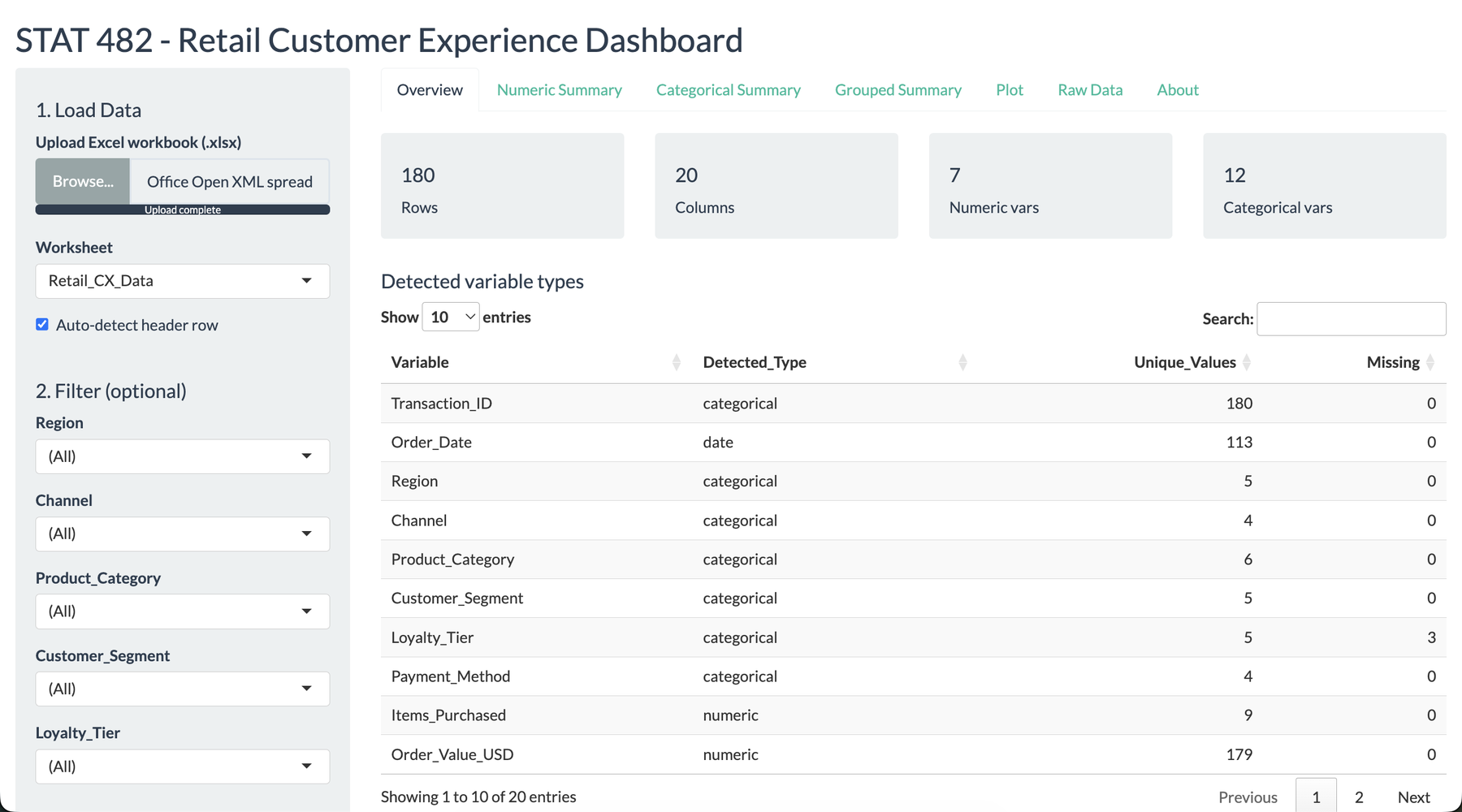Open the About tab

tap(1178, 90)
